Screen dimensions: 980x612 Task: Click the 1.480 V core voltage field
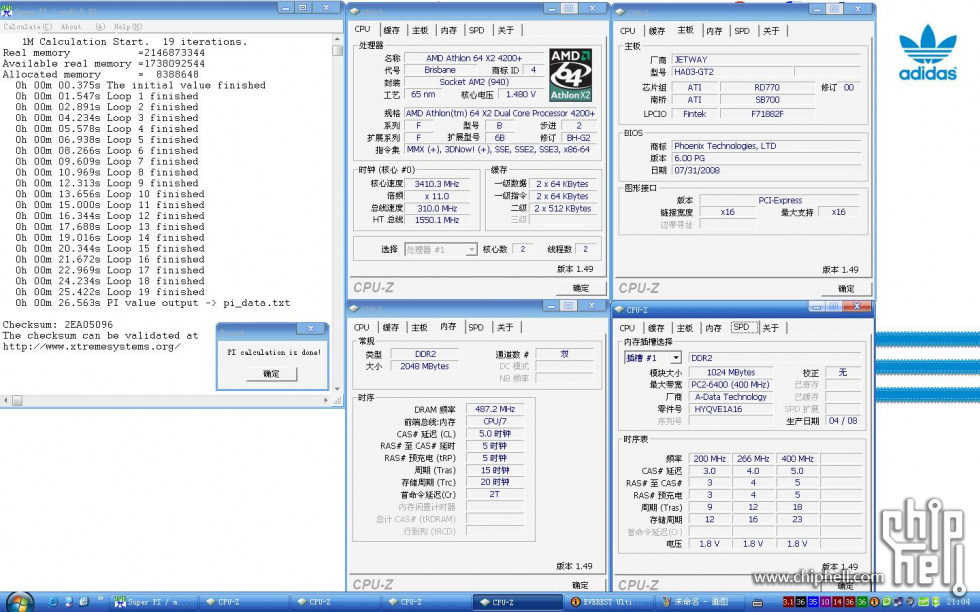coord(521,94)
